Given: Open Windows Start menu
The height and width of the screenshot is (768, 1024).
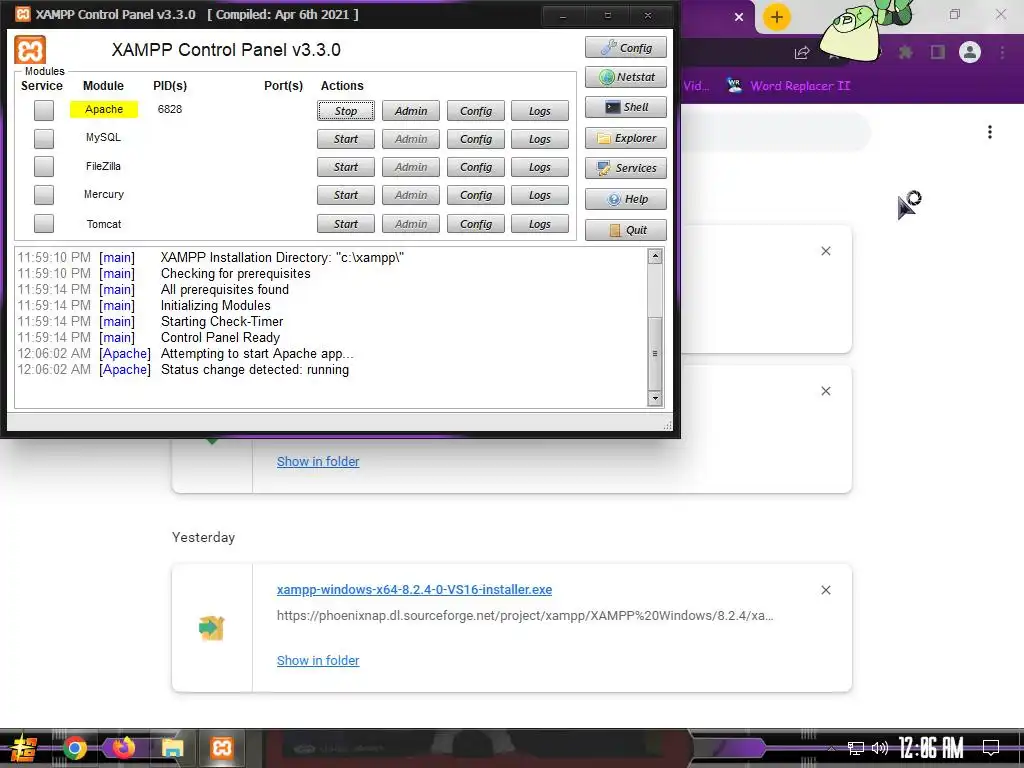Looking at the screenshot, I should [x=23, y=748].
